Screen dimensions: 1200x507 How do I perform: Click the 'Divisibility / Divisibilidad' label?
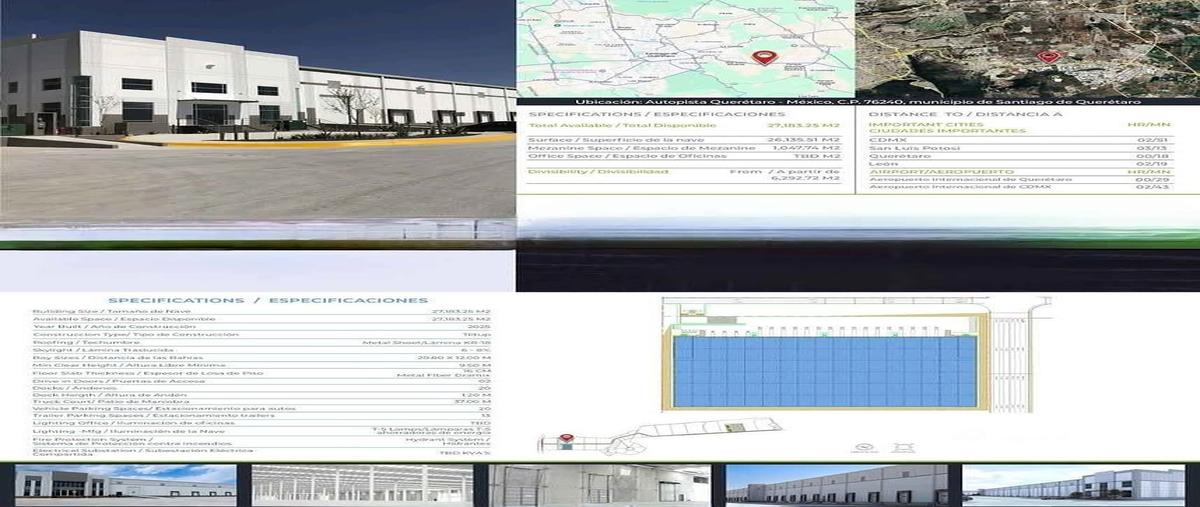pos(598,171)
